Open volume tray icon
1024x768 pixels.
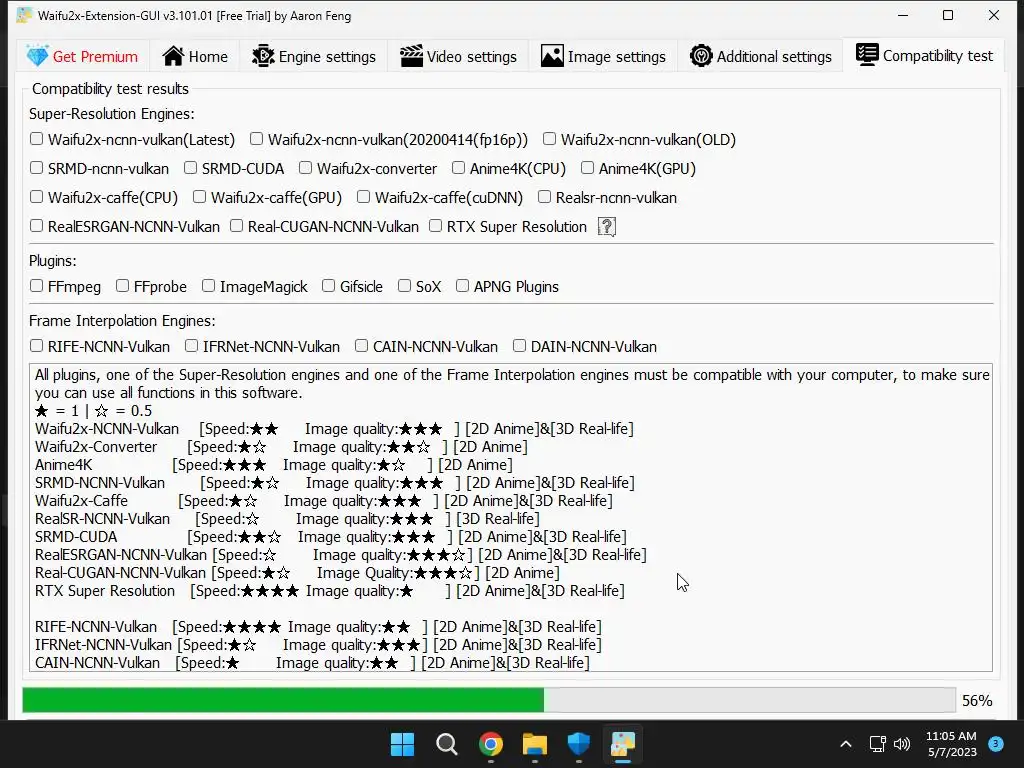point(902,744)
